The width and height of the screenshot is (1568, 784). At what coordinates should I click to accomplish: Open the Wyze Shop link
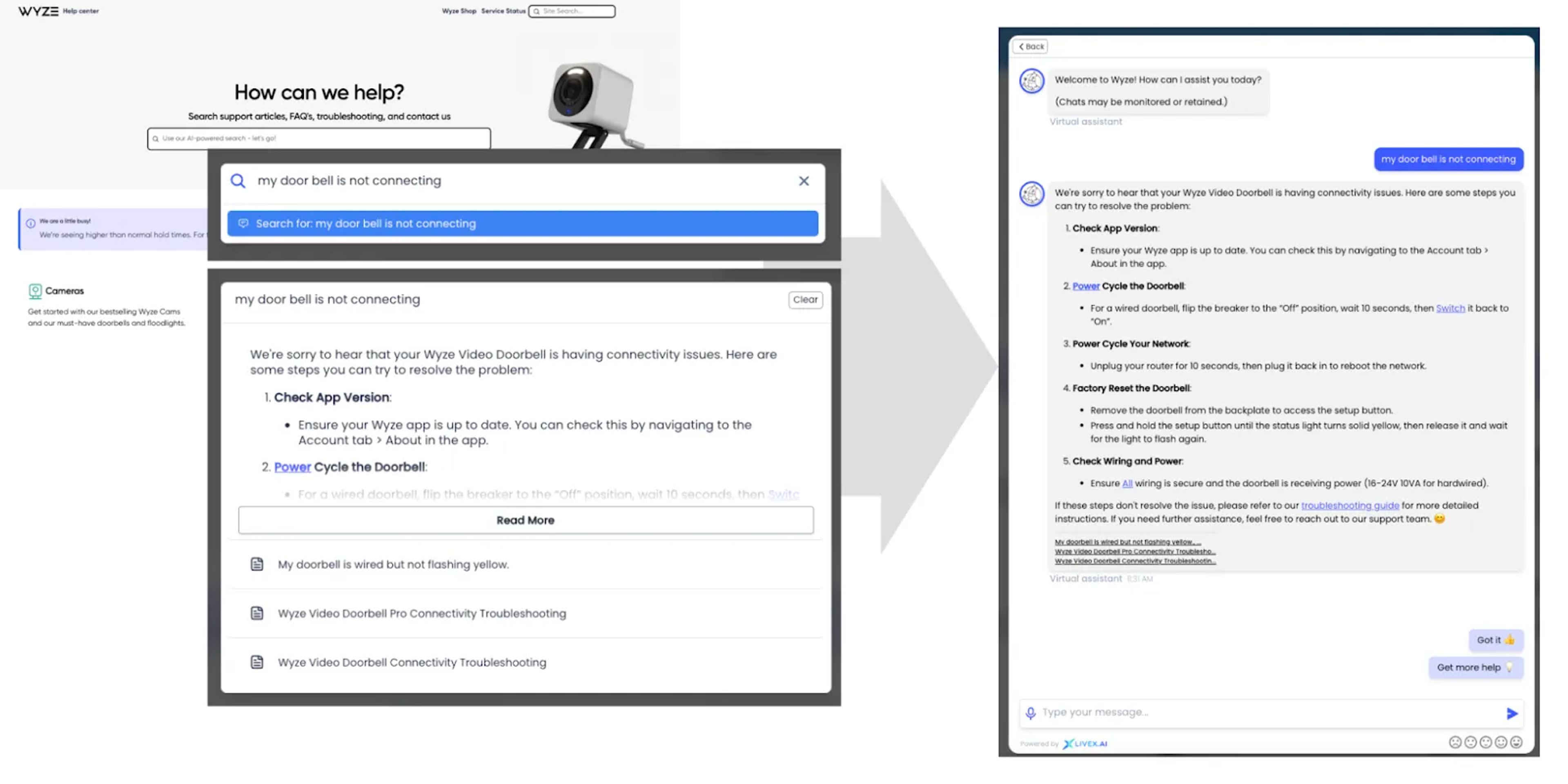tap(459, 11)
